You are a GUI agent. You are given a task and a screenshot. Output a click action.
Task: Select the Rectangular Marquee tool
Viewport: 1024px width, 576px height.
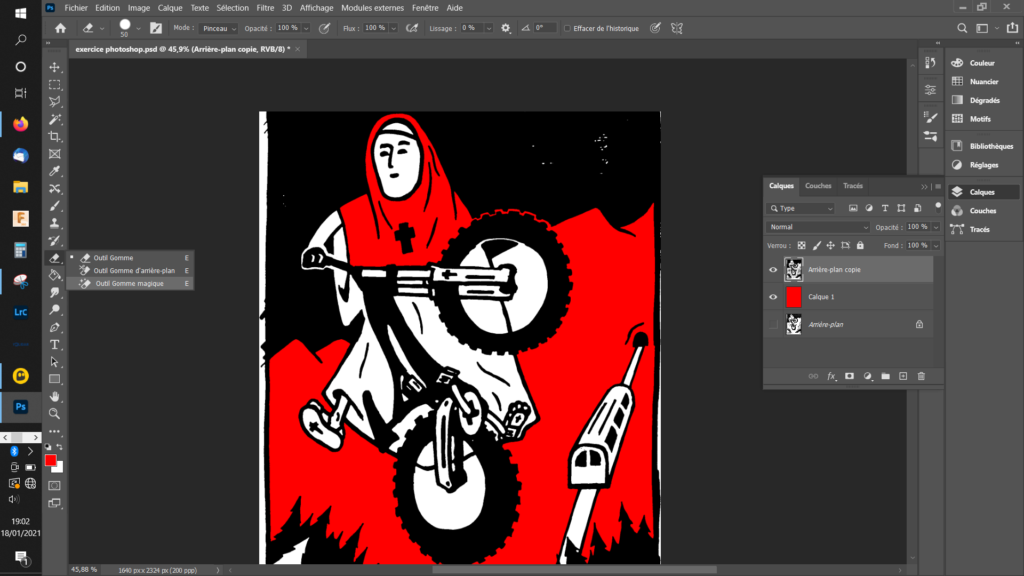pyautogui.click(x=55, y=85)
